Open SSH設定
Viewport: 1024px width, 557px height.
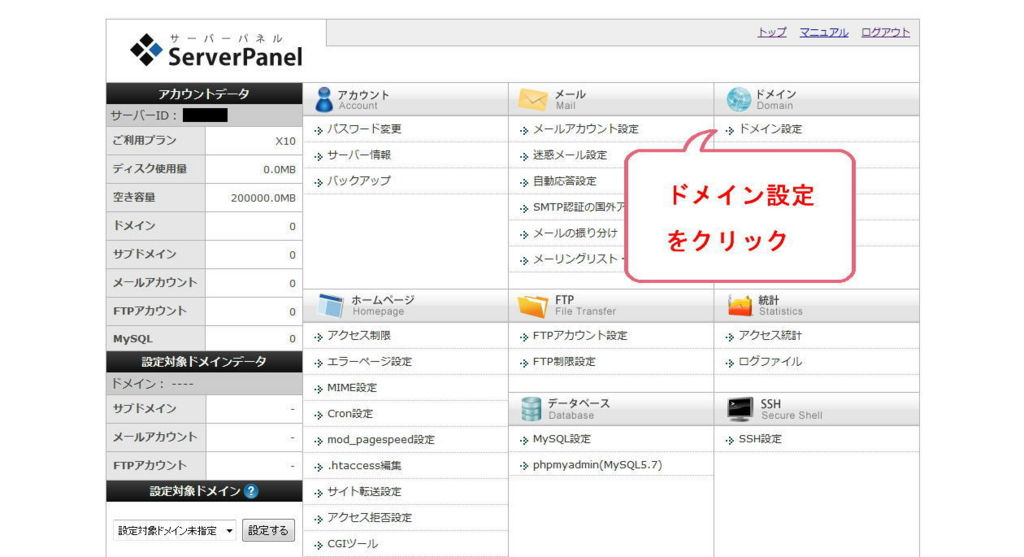tap(760, 439)
